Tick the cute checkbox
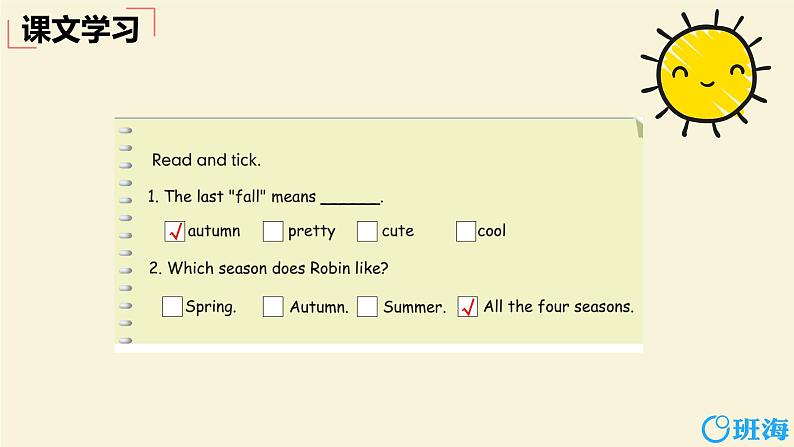The height and width of the screenshot is (447, 794). pyautogui.click(x=367, y=231)
